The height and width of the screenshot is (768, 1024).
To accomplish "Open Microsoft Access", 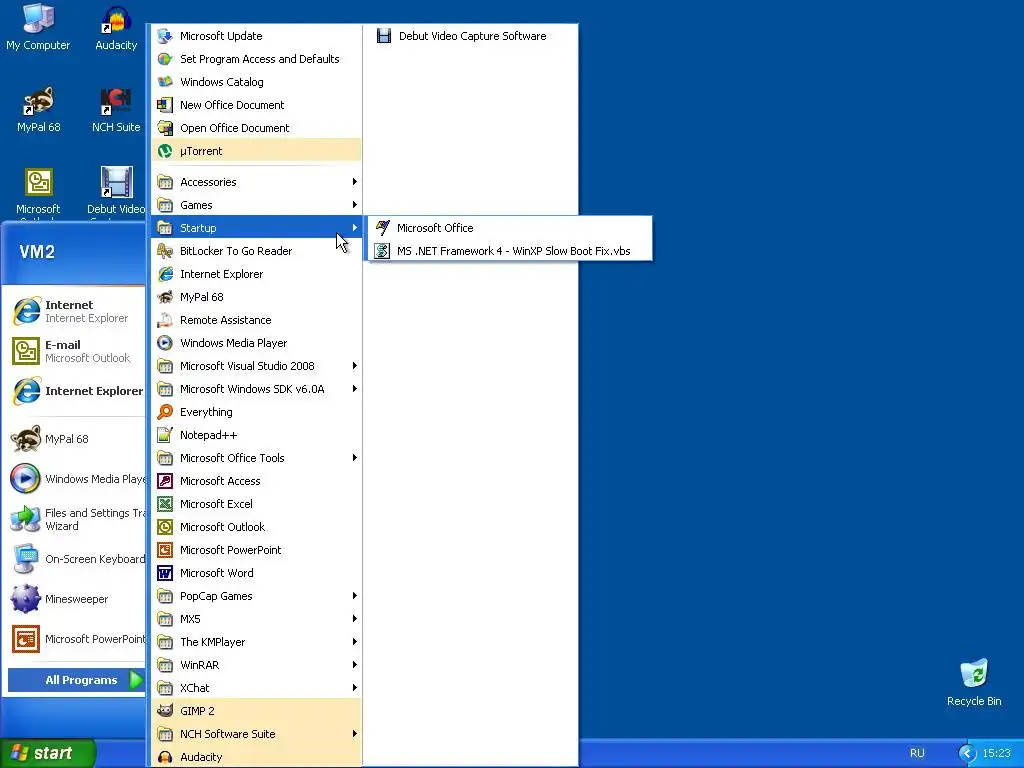I will [256, 481].
